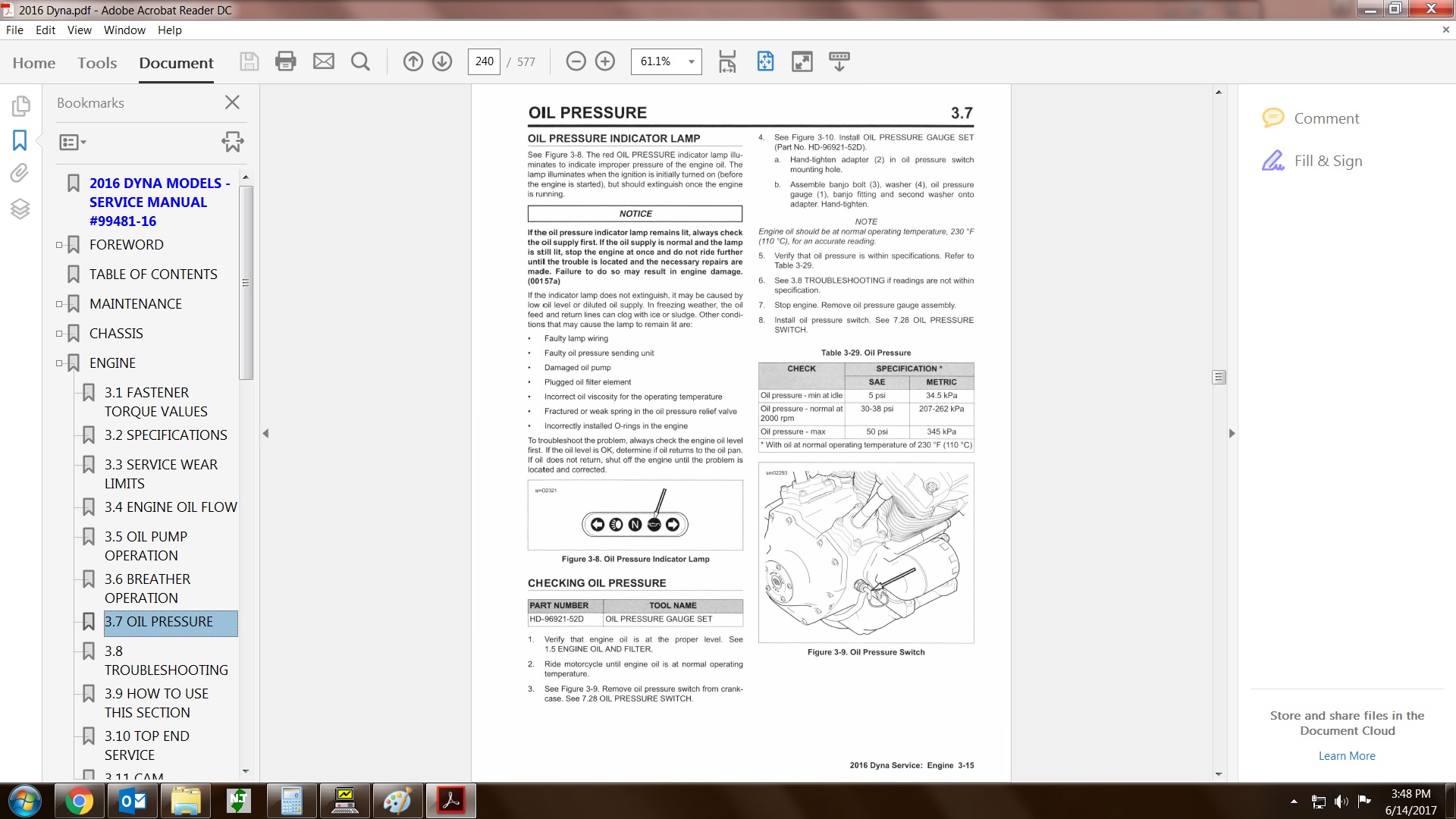Screen dimensions: 1456x819
Task: Click the Send file by email icon
Action: click(x=324, y=61)
